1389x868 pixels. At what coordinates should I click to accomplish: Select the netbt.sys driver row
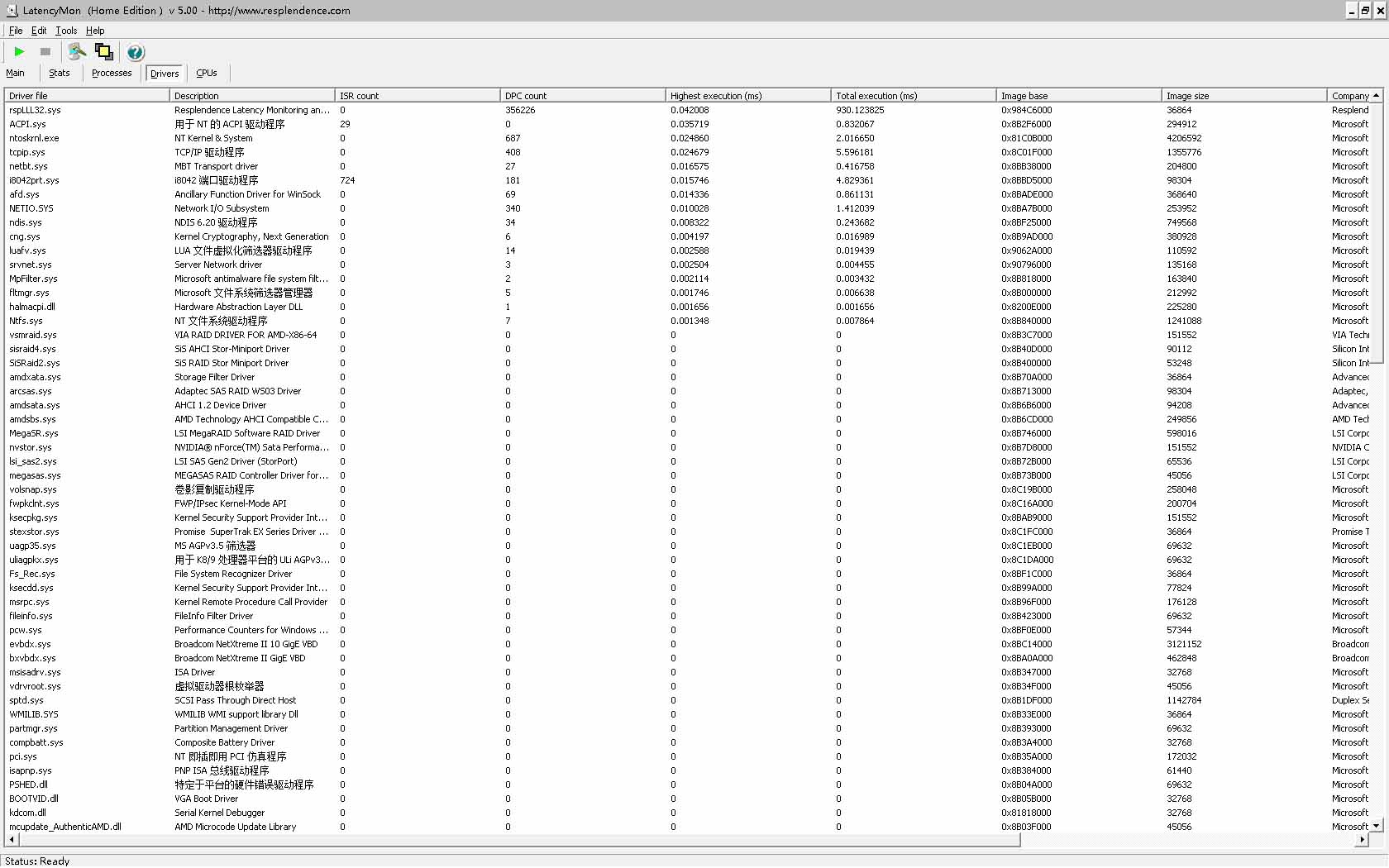(687, 166)
